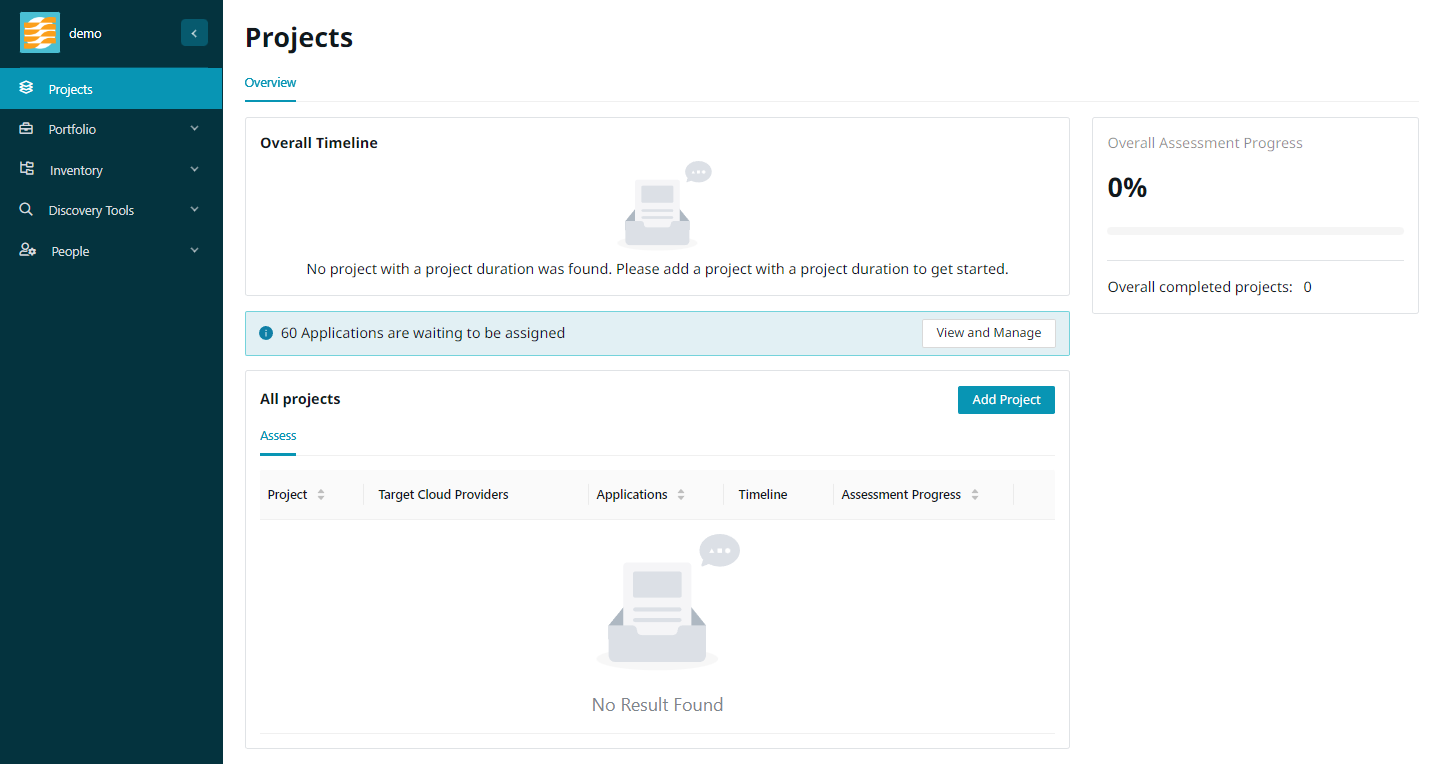Click the People user-settings icon
The image size is (1439, 764).
pyautogui.click(x=28, y=251)
